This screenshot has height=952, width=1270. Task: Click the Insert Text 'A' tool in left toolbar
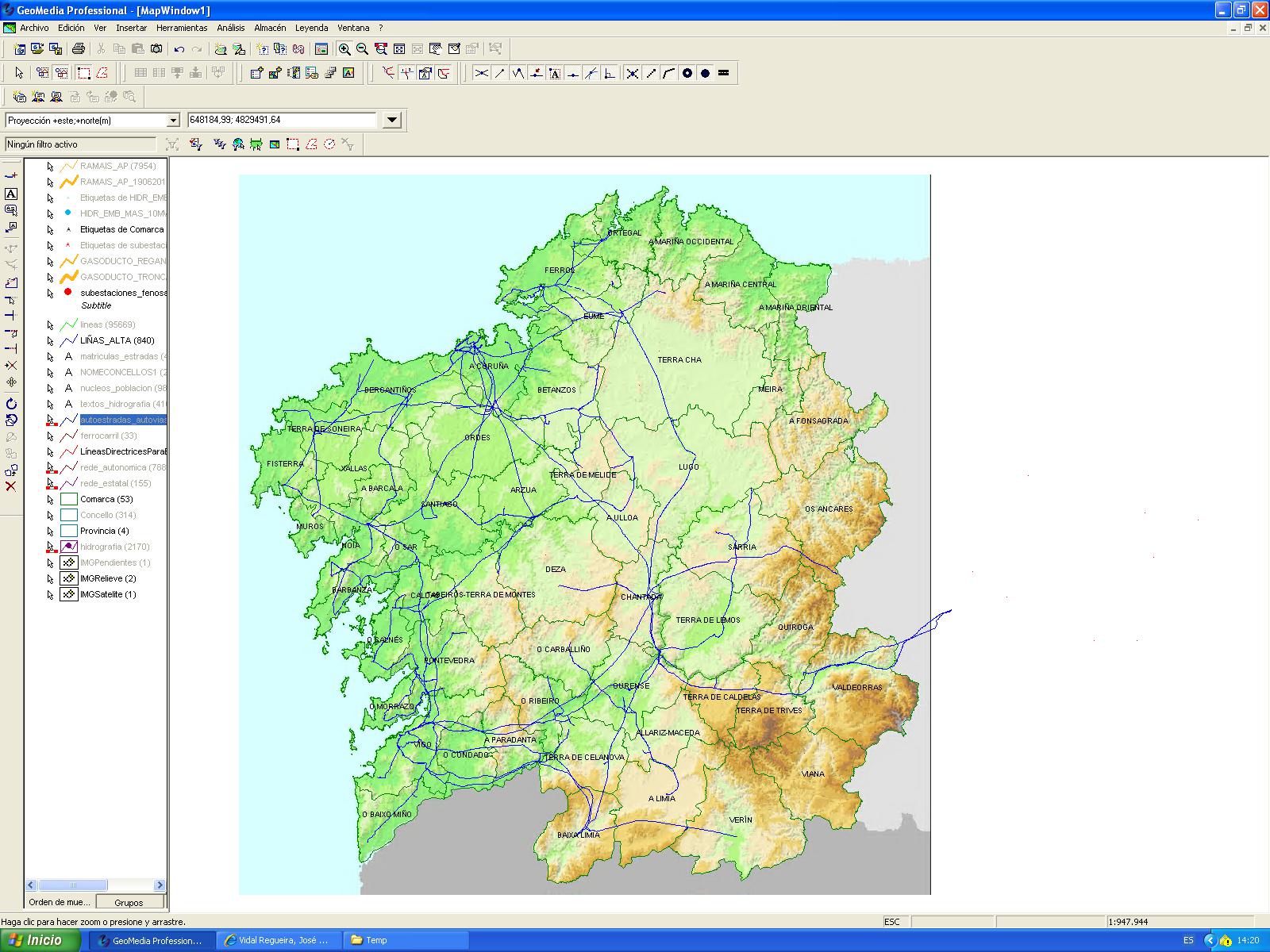(11, 194)
